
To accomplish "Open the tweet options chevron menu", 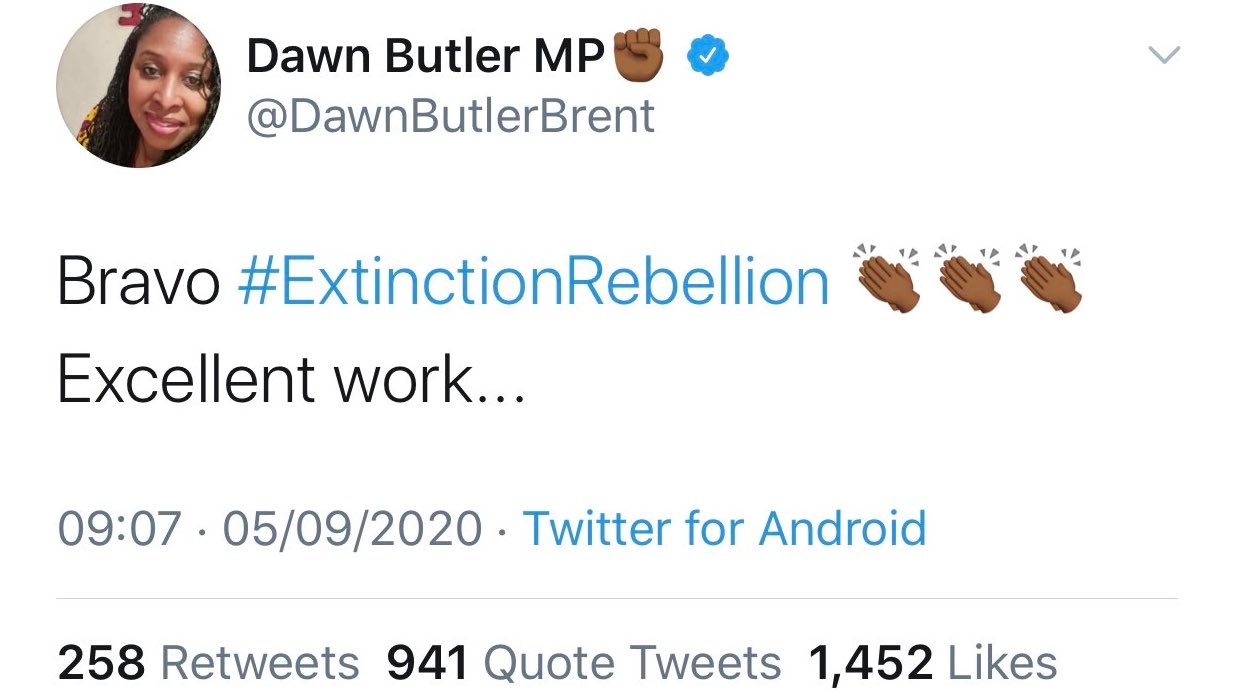I will [1164, 55].
